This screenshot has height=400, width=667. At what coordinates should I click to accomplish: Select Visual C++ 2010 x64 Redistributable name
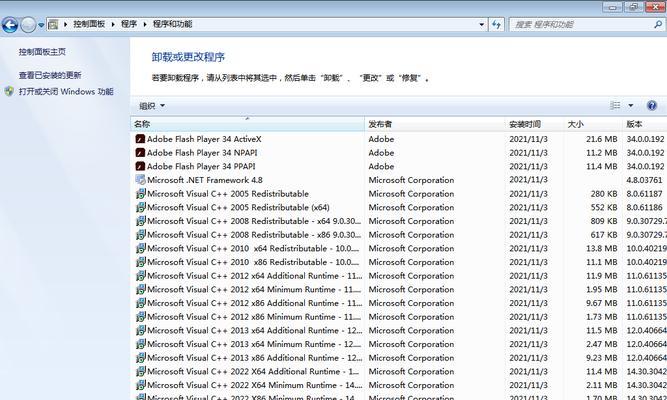[x=253, y=249]
